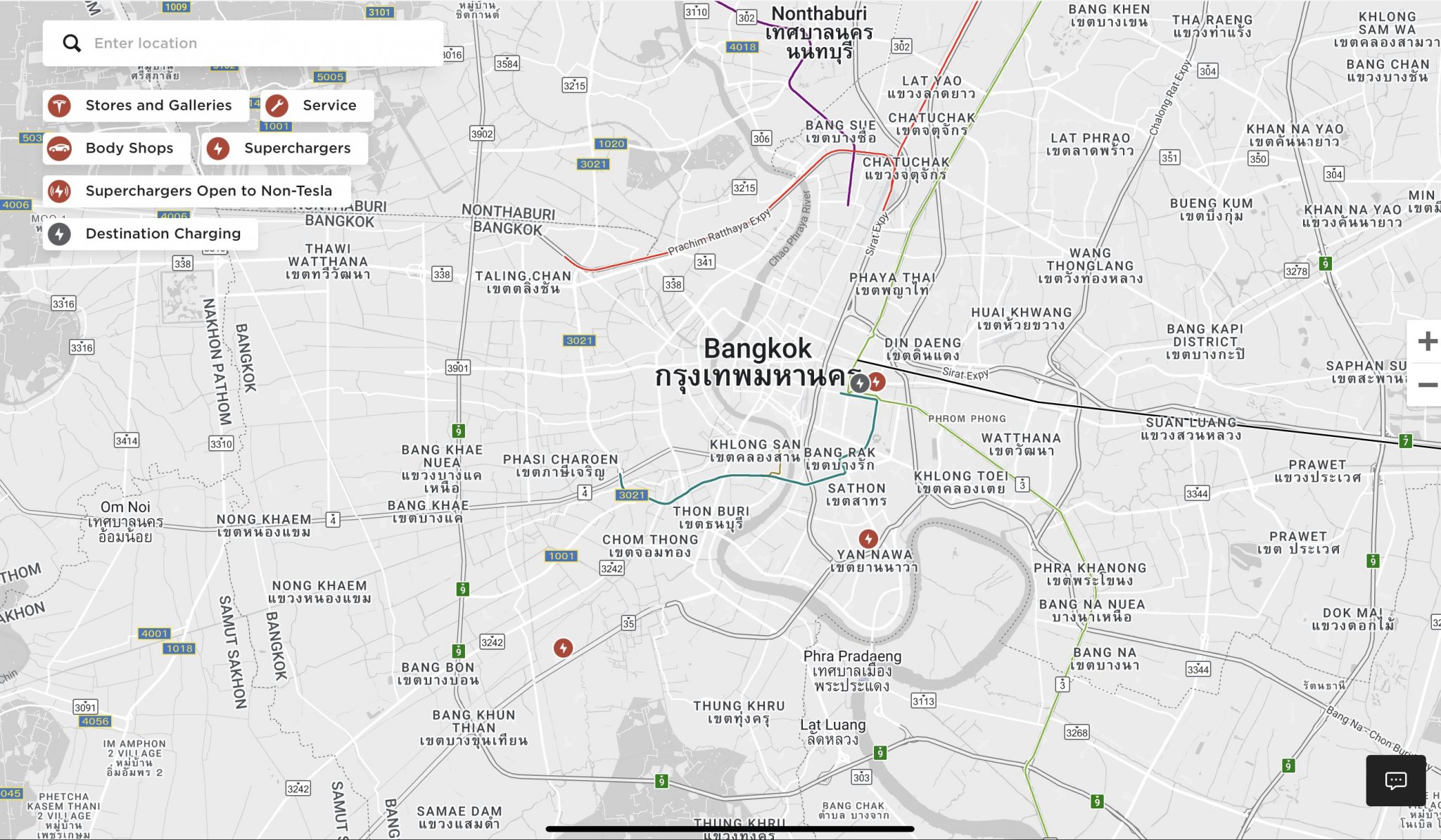Click the route 341 road shield
This screenshot has width=1441, height=840.
click(x=704, y=262)
